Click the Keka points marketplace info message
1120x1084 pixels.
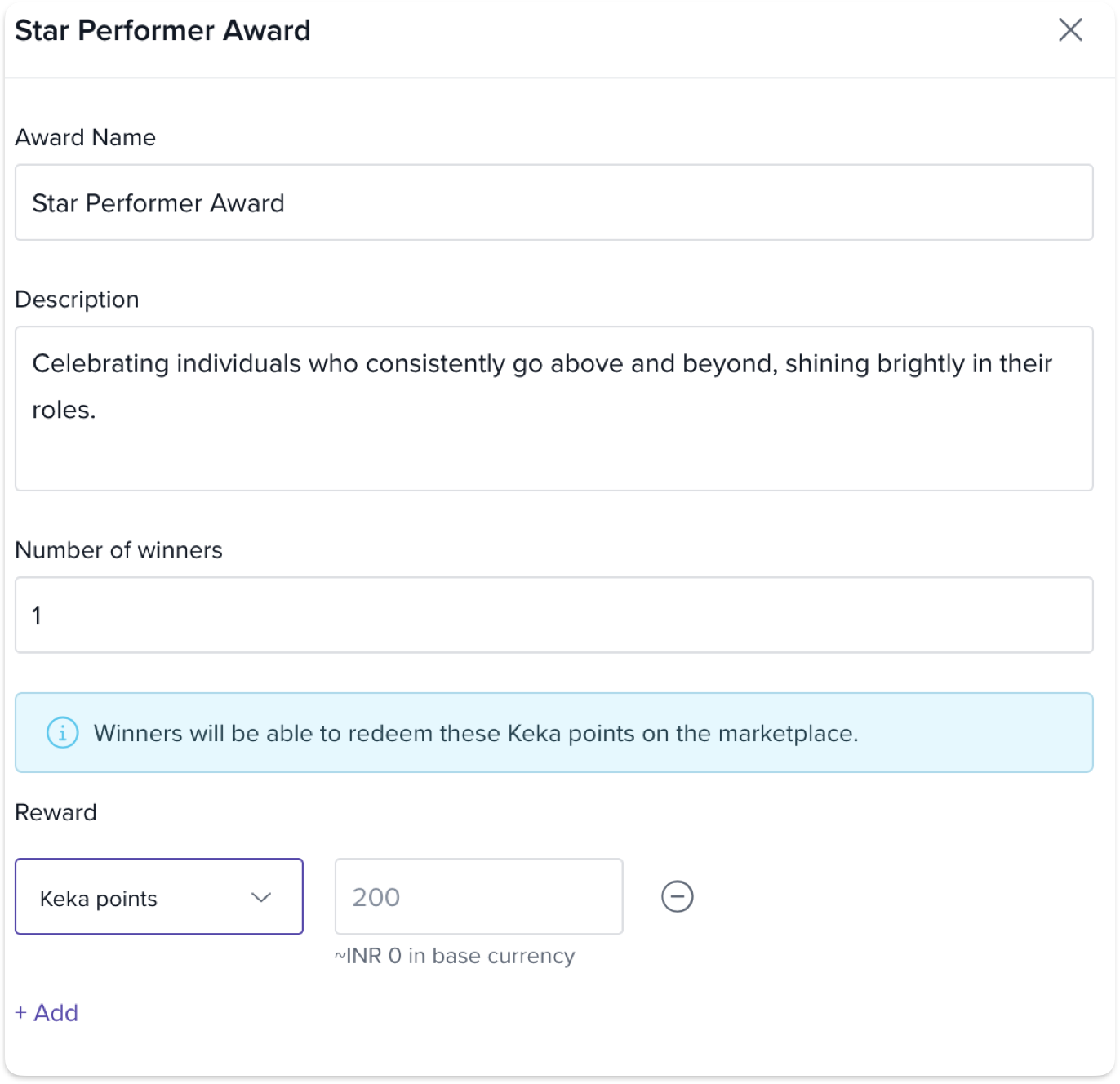476,733
